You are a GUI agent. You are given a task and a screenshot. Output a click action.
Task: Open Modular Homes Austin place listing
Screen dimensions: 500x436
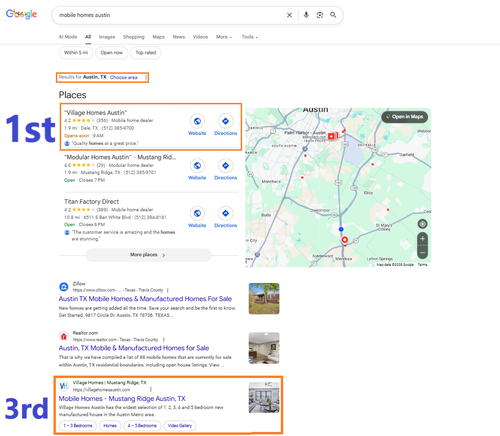(x=120, y=157)
